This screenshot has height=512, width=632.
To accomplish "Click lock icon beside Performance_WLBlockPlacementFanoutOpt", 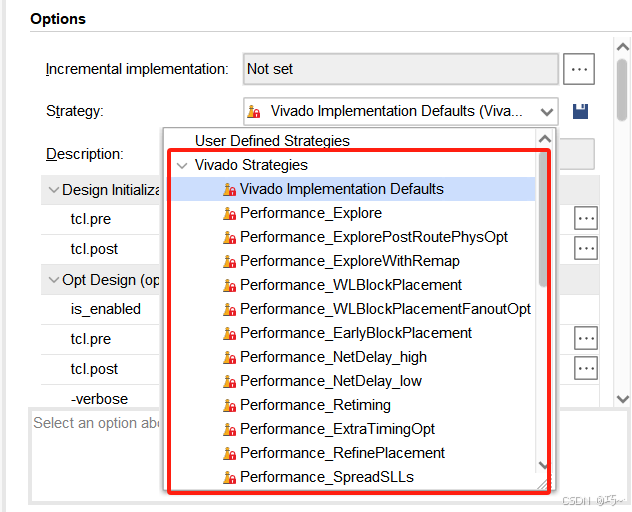I will pos(229,309).
